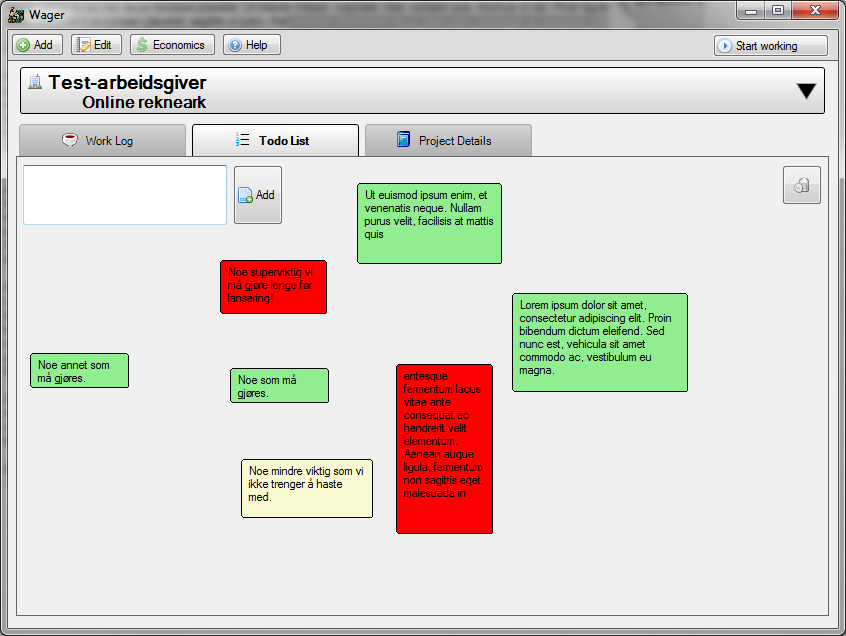Close the Wager window
Image resolution: width=846 pixels, height=636 pixels.
point(815,10)
